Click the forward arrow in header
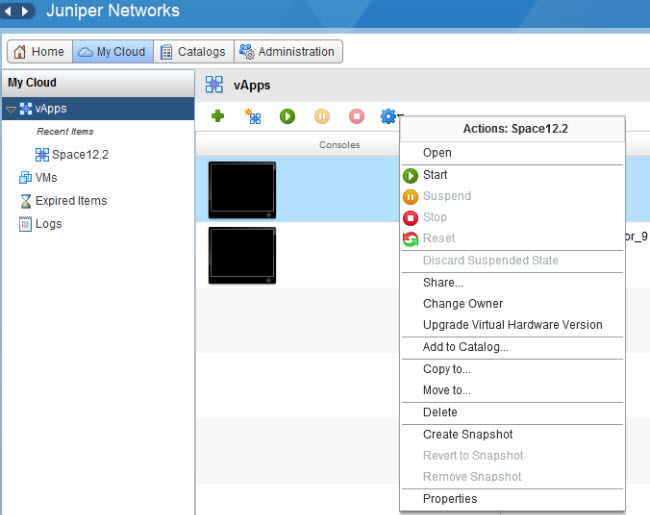The image size is (650, 515). [25, 11]
